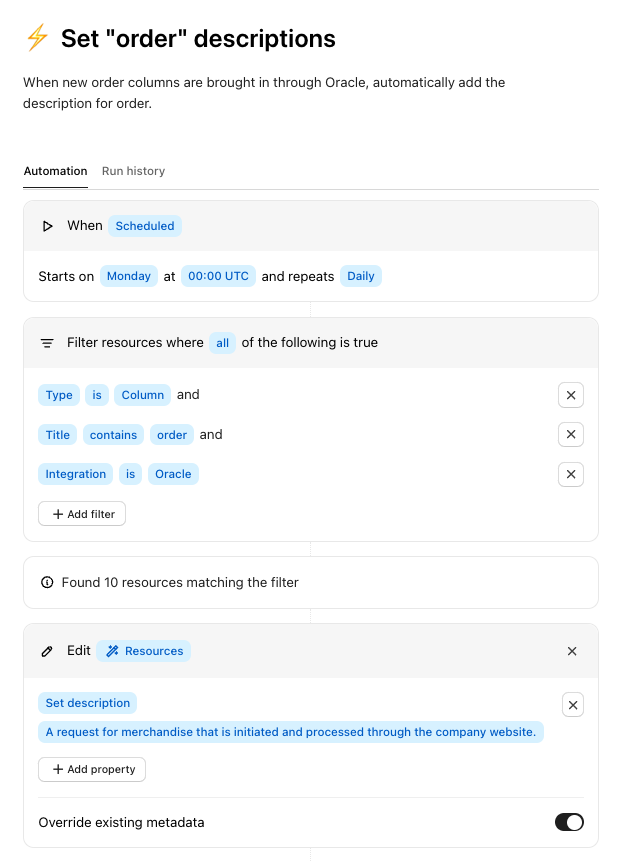The height and width of the screenshot is (861, 618).
Task: Click the lightning bolt automation icon
Action: tap(37, 39)
